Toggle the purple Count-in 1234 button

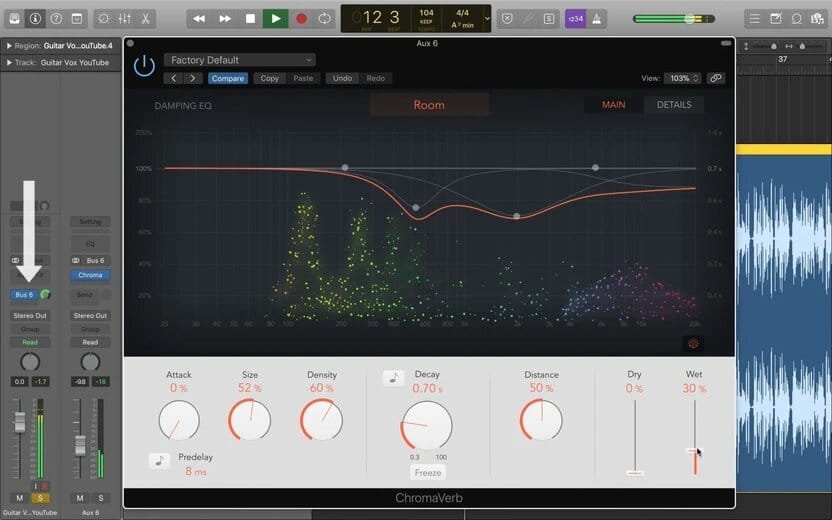pyautogui.click(x=575, y=19)
